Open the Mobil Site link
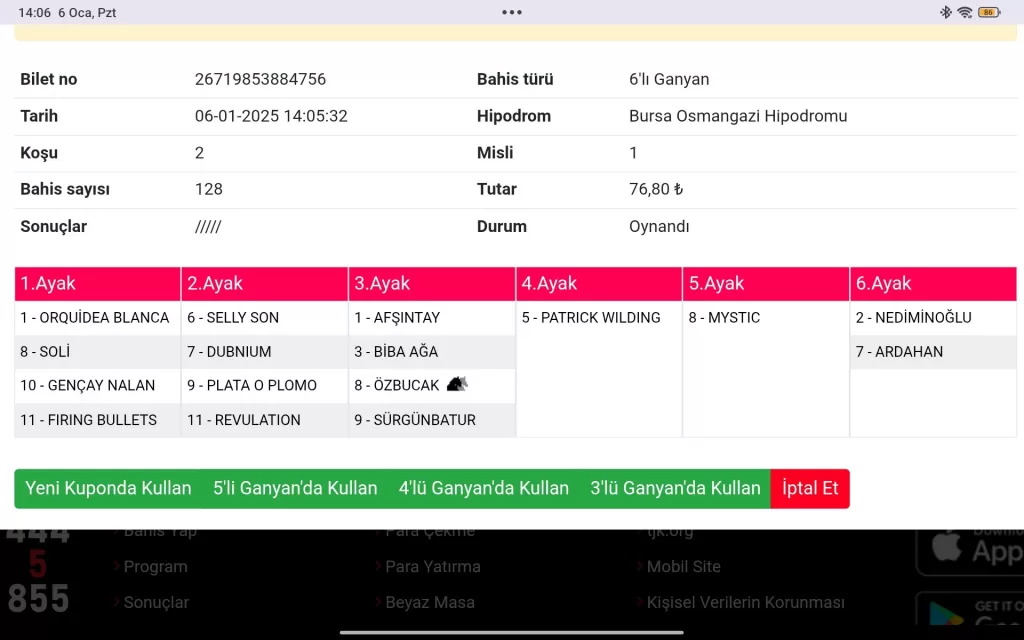This screenshot has height=640, width=1024. [x=683, y=566]
